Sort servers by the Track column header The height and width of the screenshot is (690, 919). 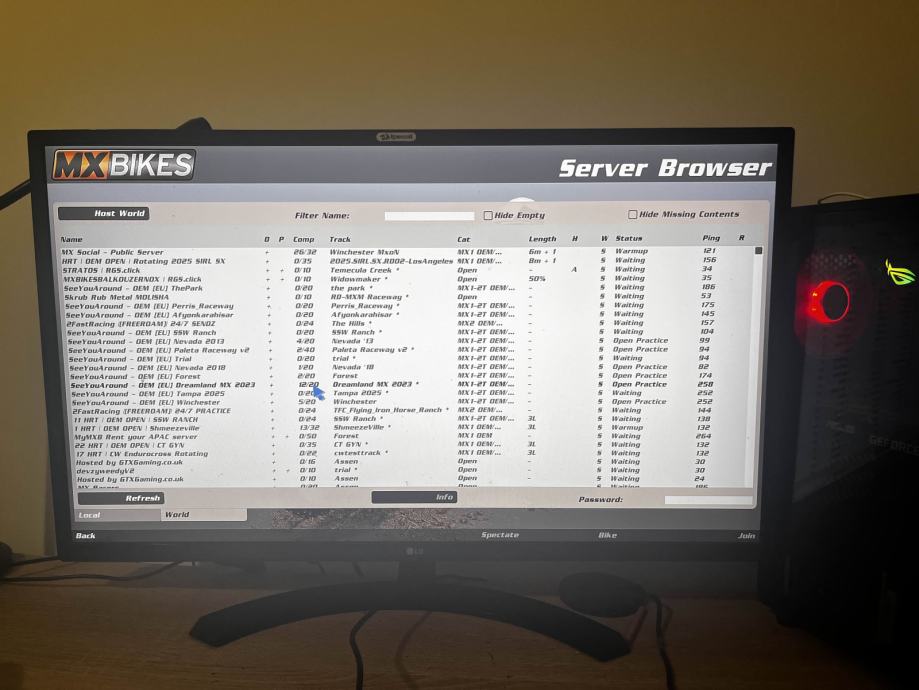(x=340, y=239)
